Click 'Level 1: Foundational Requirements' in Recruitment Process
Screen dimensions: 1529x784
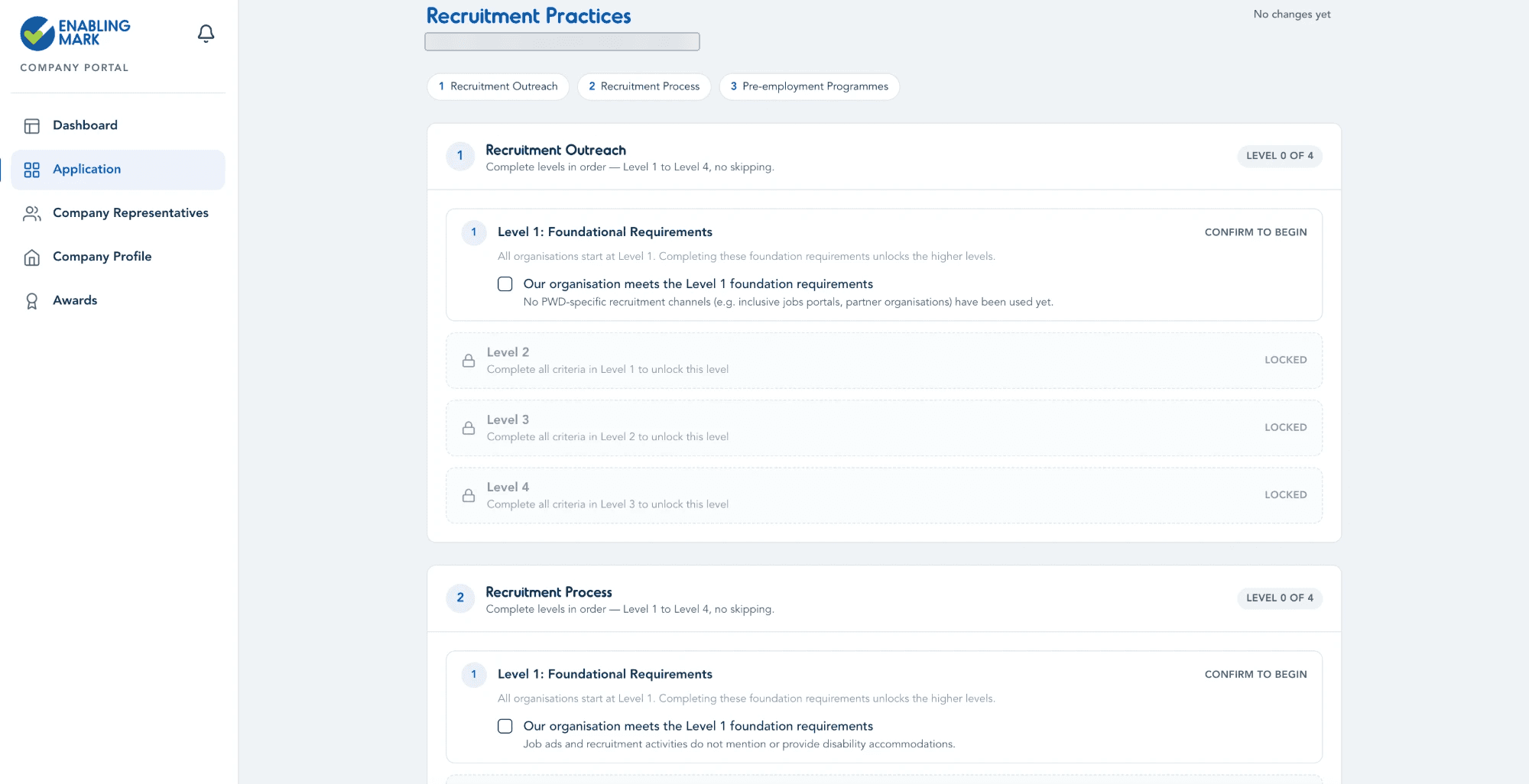click(x=605, y=674)
